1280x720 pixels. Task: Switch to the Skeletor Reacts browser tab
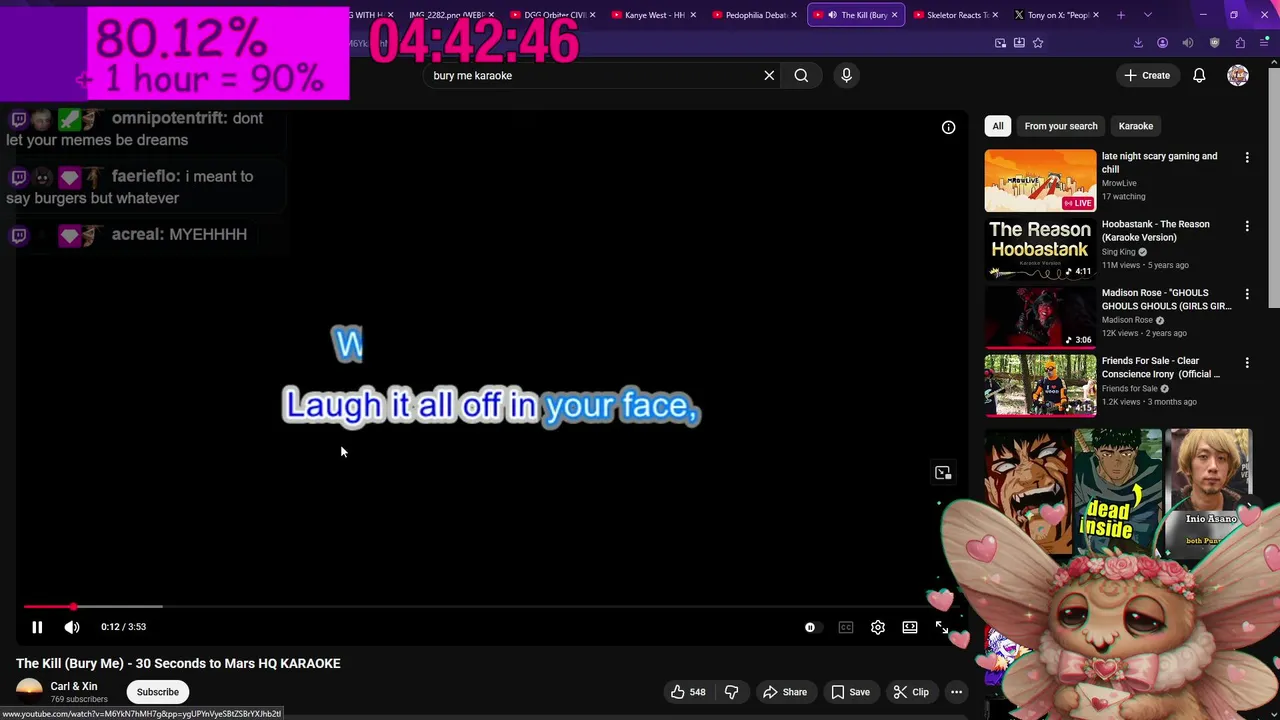tap(957, 15)
